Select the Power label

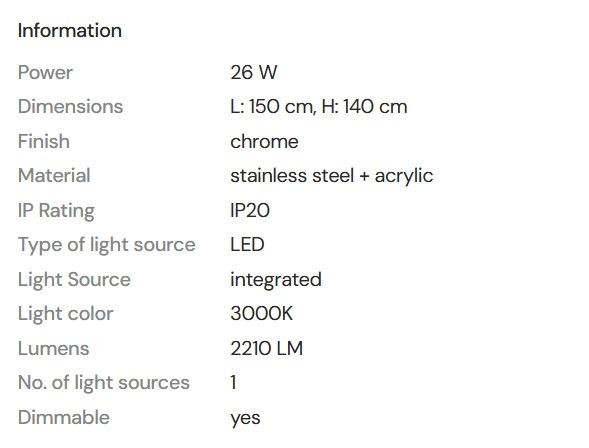pos(45,72)
